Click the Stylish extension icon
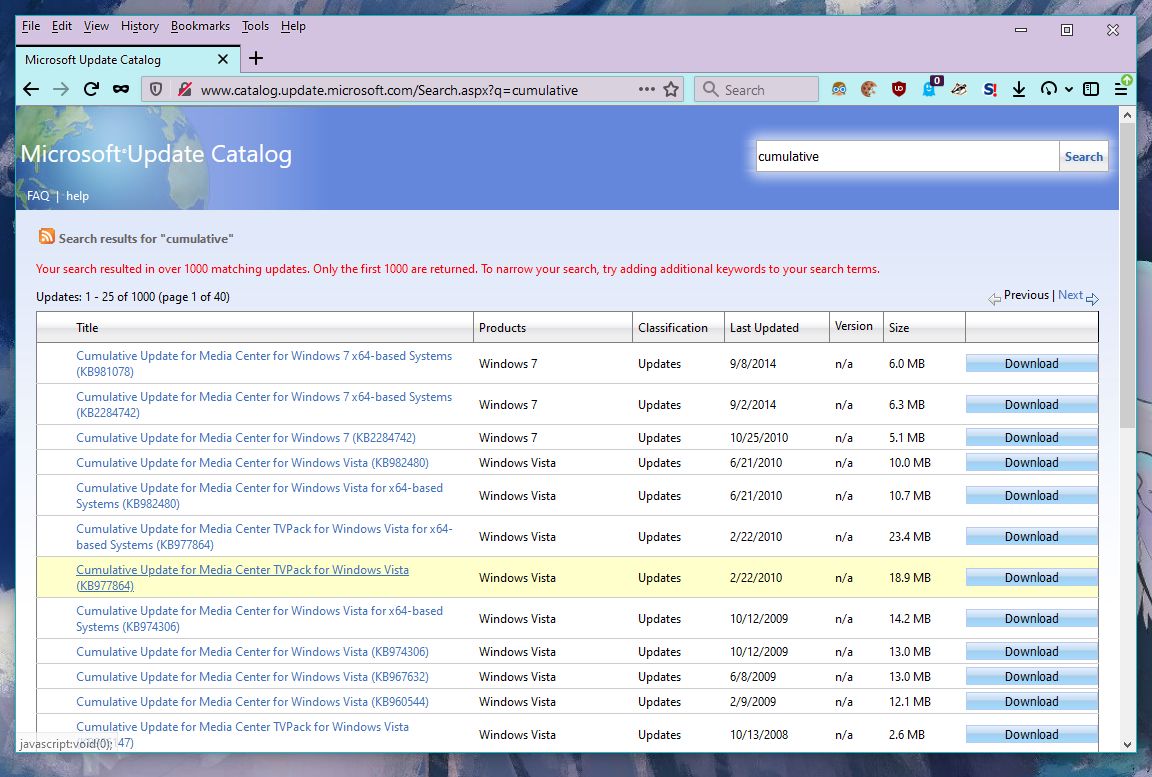 (990, 89)
